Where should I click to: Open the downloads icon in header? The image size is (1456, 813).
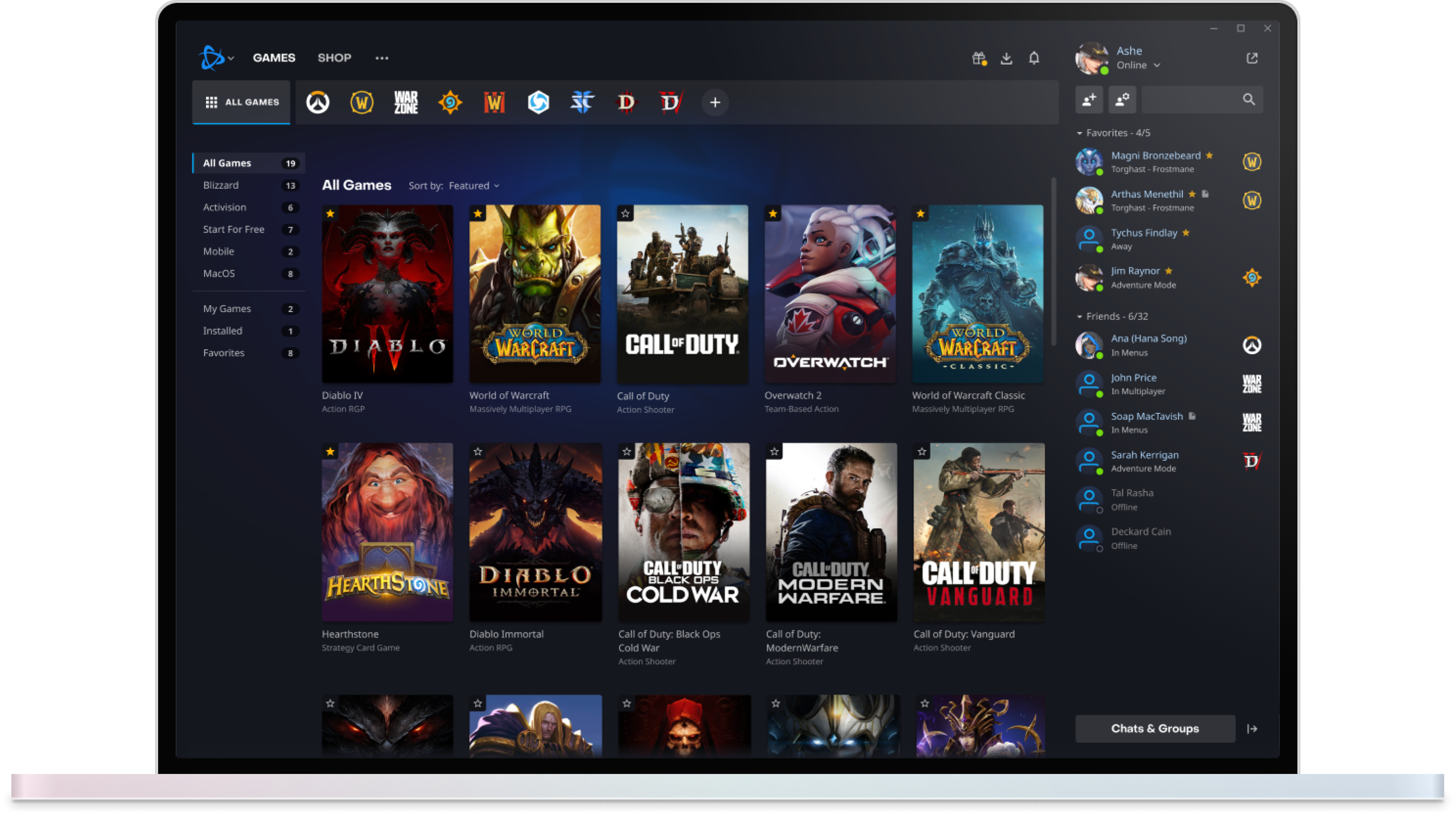tap(1006, 58)
